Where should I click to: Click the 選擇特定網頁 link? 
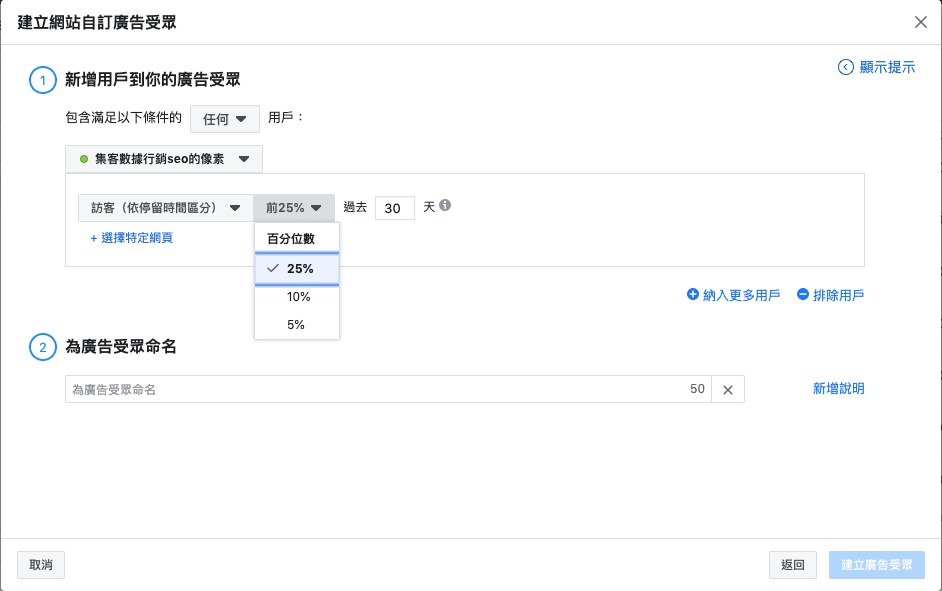tap(132, 238)
